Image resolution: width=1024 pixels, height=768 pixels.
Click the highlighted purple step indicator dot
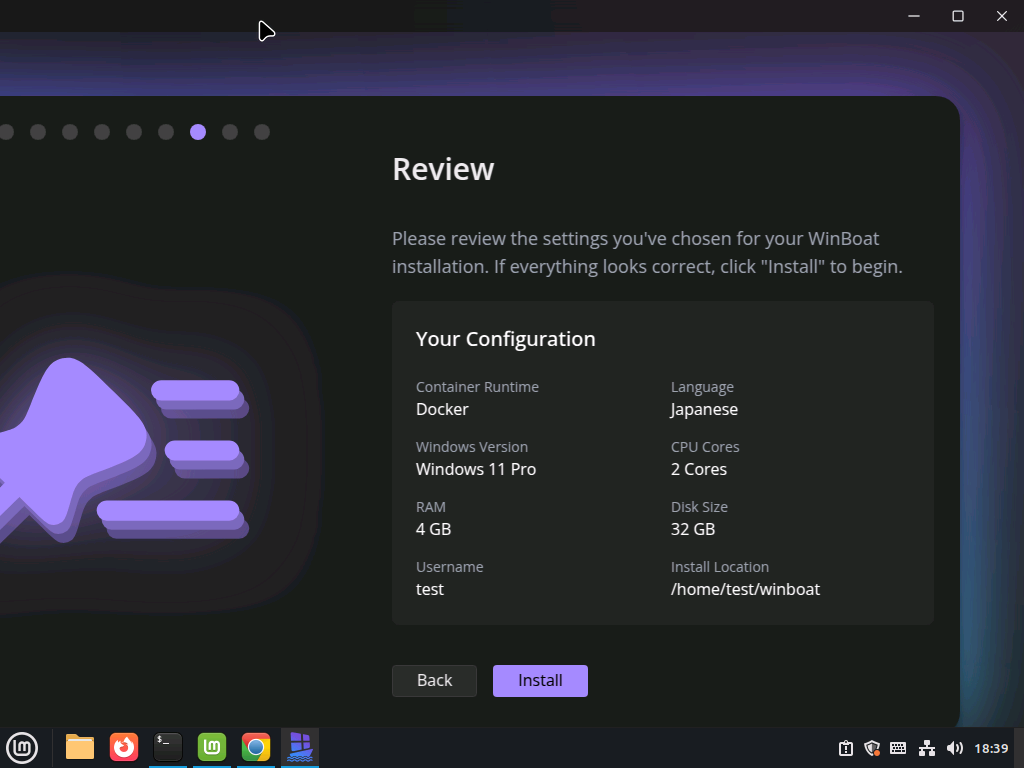click(198, 132)
